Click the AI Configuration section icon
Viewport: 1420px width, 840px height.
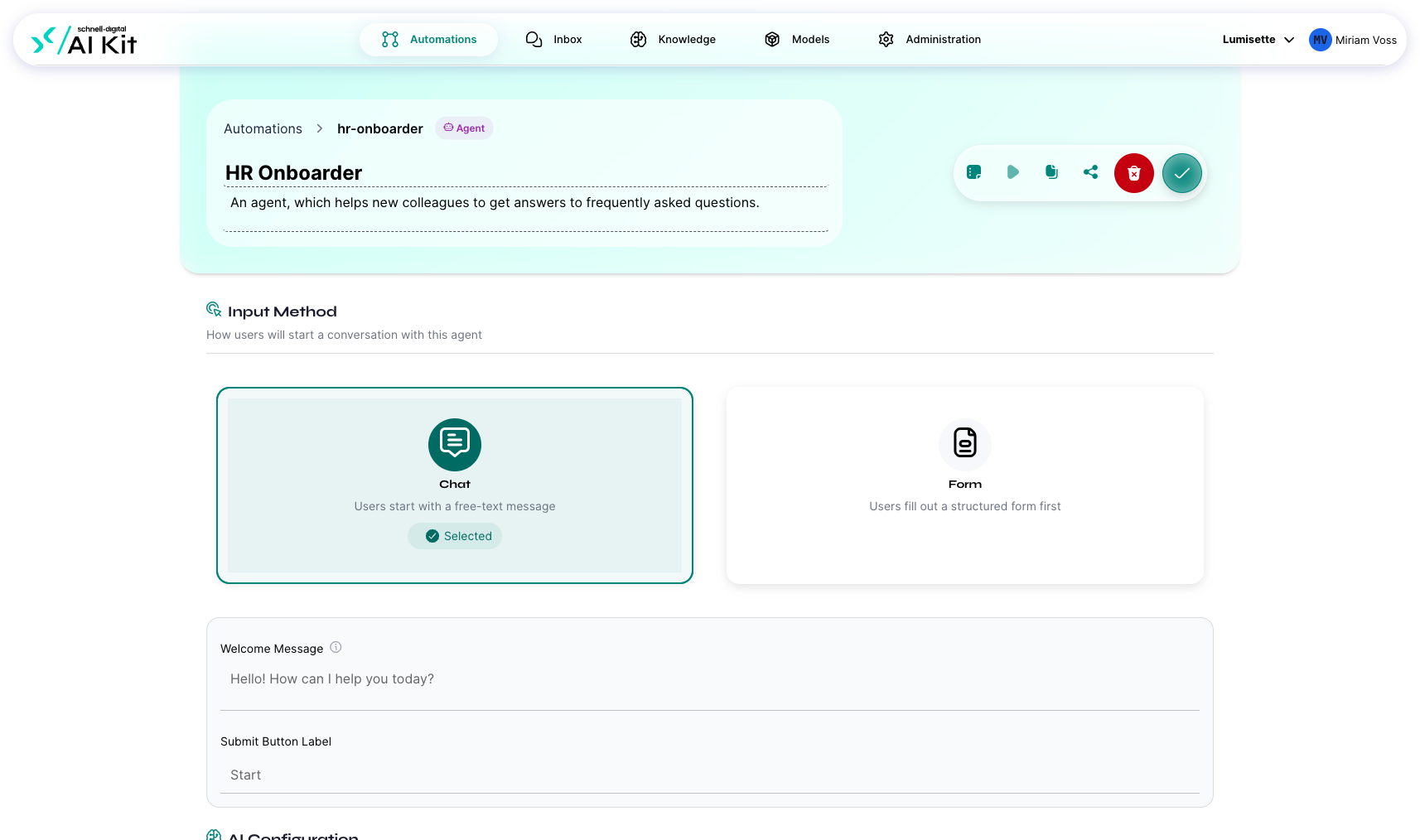(x=214, y=835)
